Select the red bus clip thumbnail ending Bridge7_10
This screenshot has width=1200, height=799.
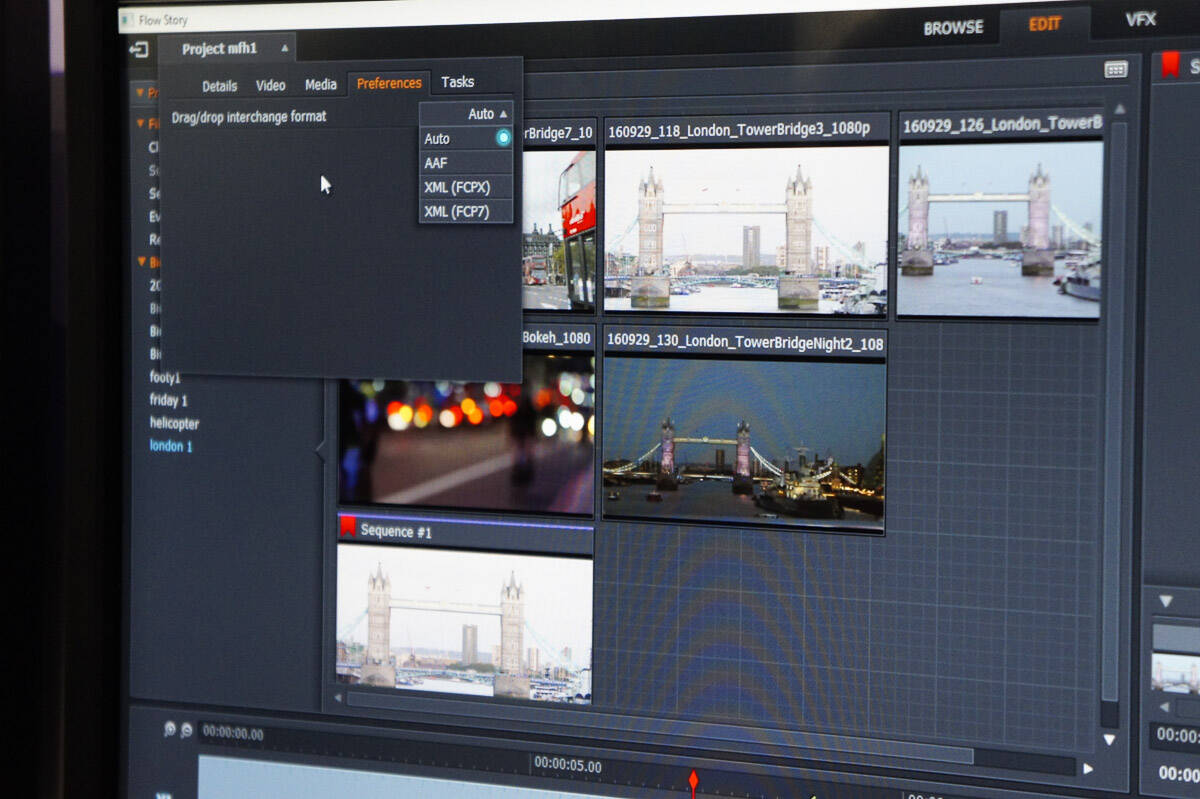tap(558, 230)
